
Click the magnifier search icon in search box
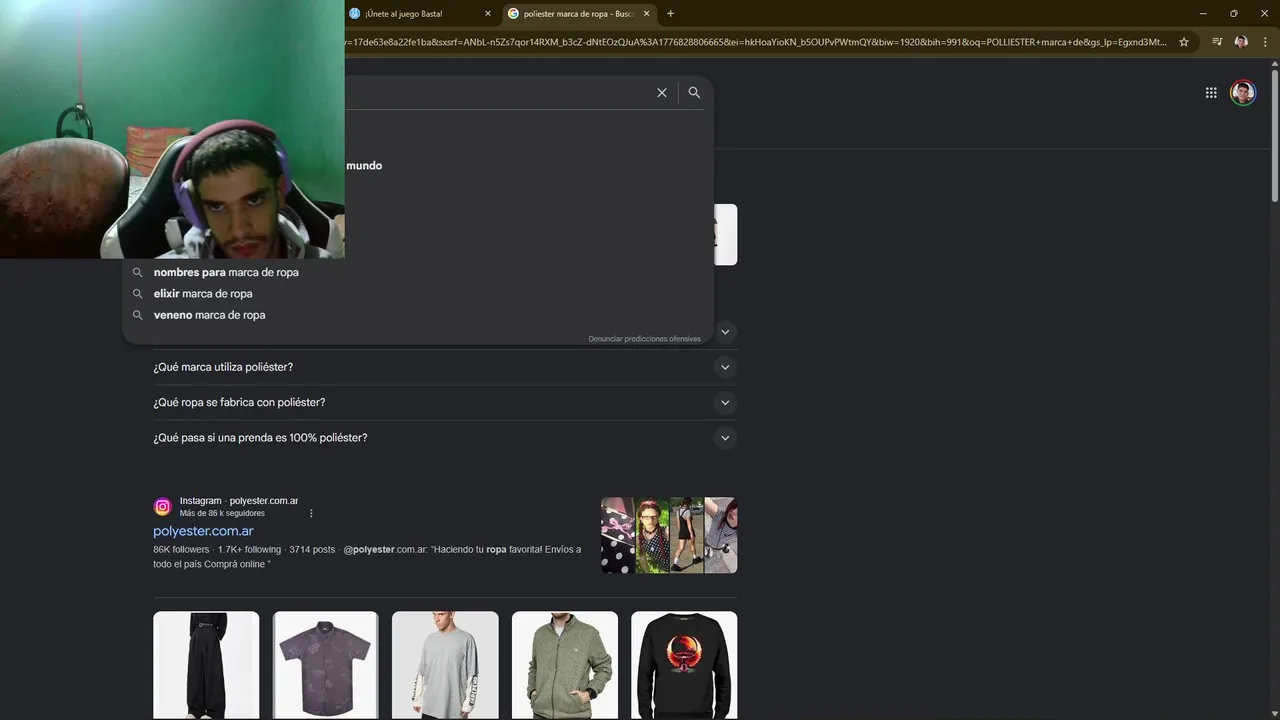(x=694, y=92)
